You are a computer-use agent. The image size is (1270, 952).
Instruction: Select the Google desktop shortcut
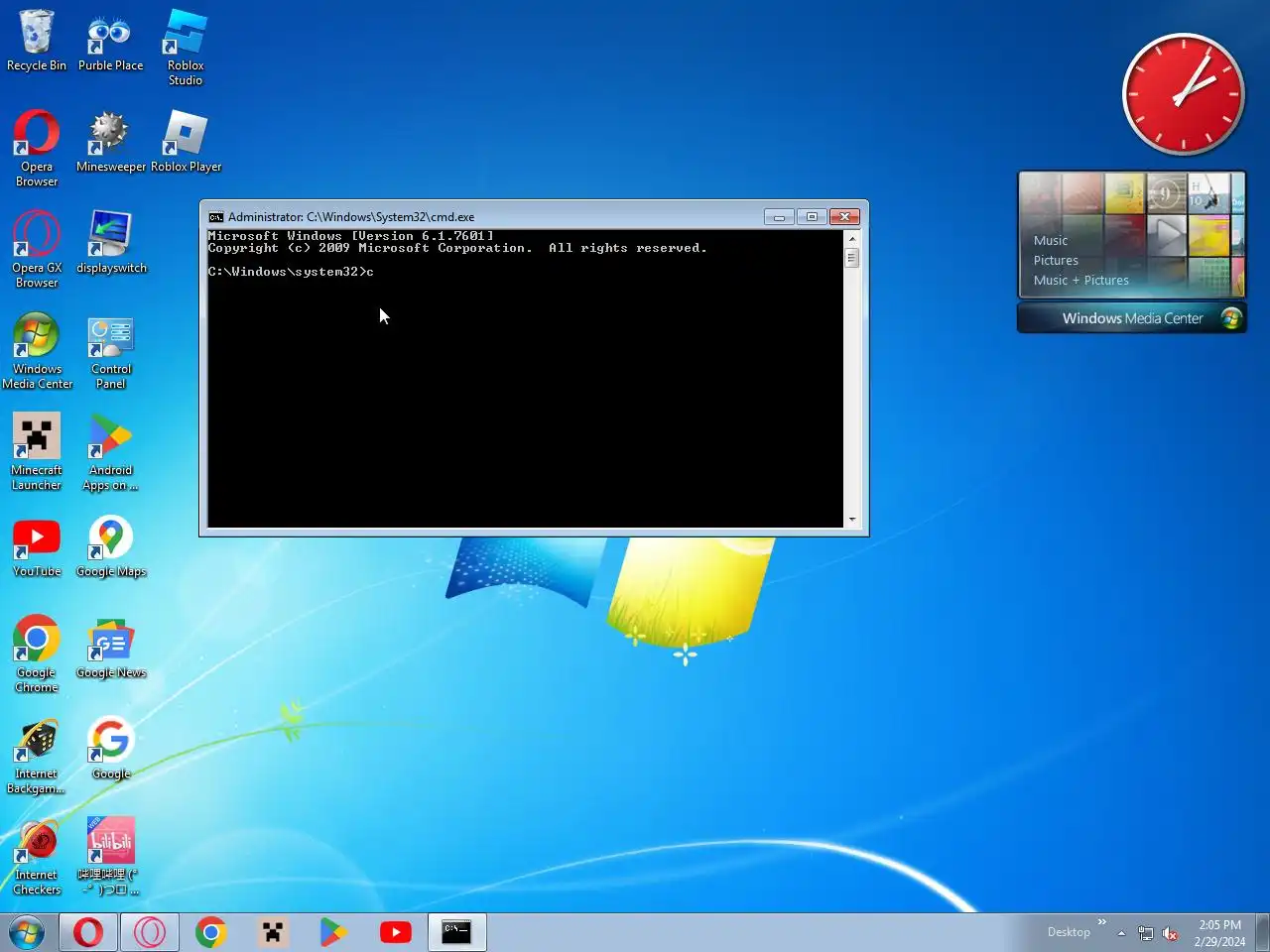click(110, 749)
